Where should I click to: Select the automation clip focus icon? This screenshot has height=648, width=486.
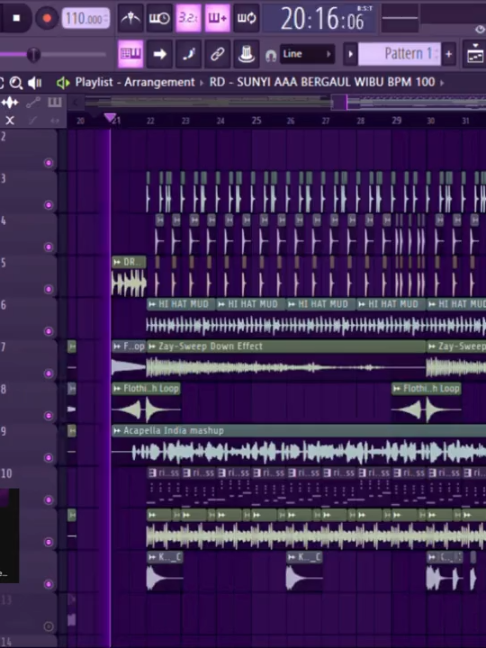33,102
